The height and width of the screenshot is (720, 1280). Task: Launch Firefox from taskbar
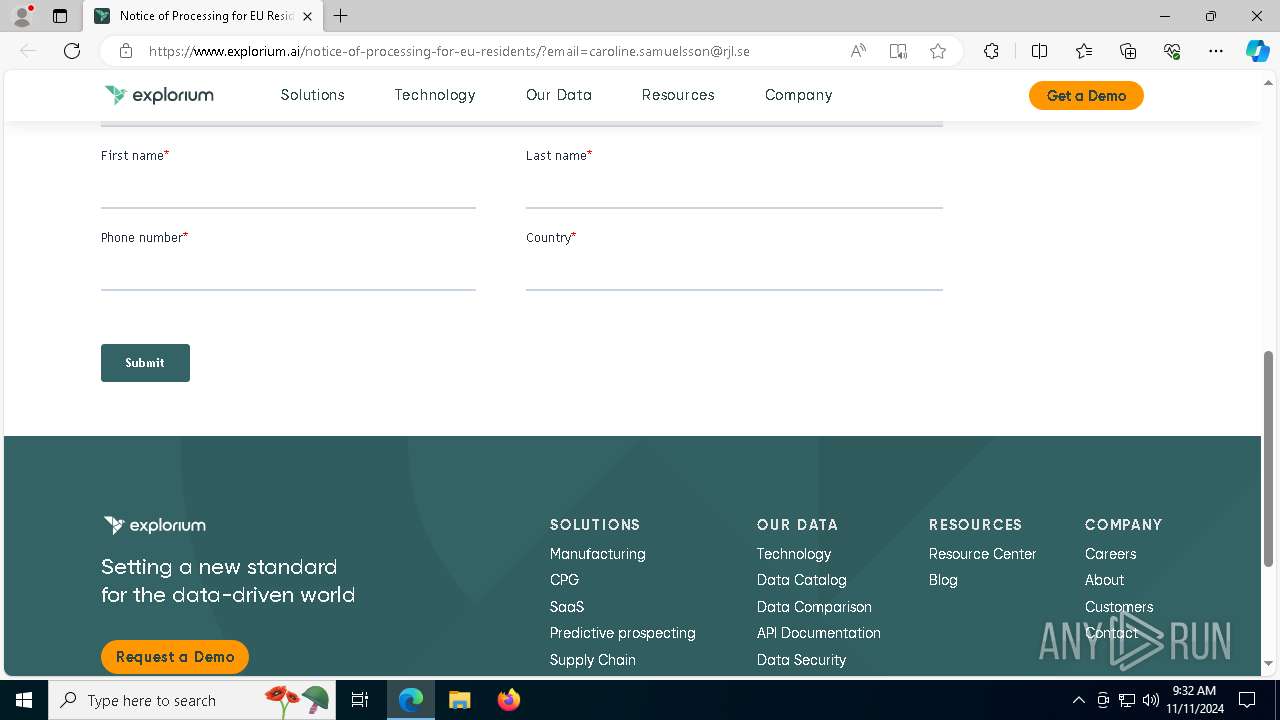point(509,700)
